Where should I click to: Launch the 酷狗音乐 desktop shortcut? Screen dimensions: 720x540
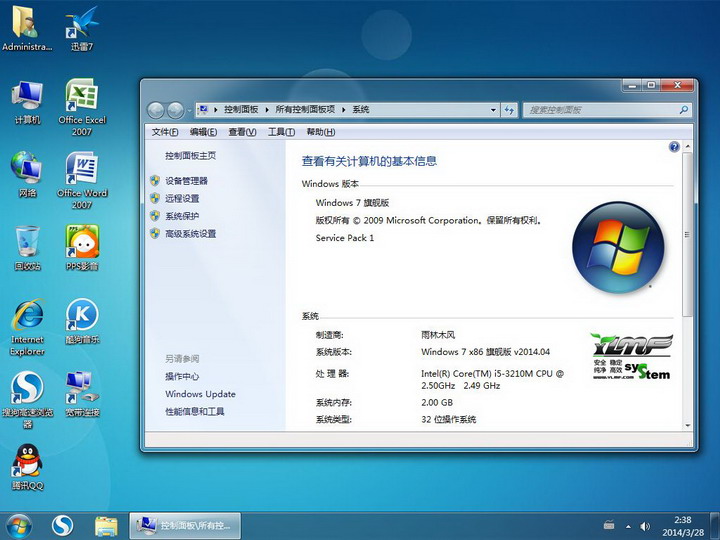point(82,321)
